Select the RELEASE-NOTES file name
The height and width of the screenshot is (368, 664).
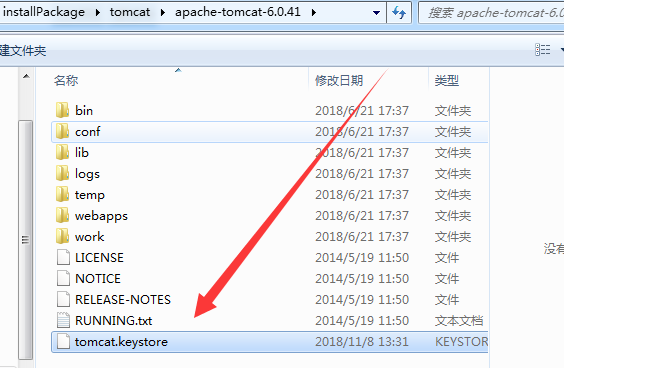(123, 300)
